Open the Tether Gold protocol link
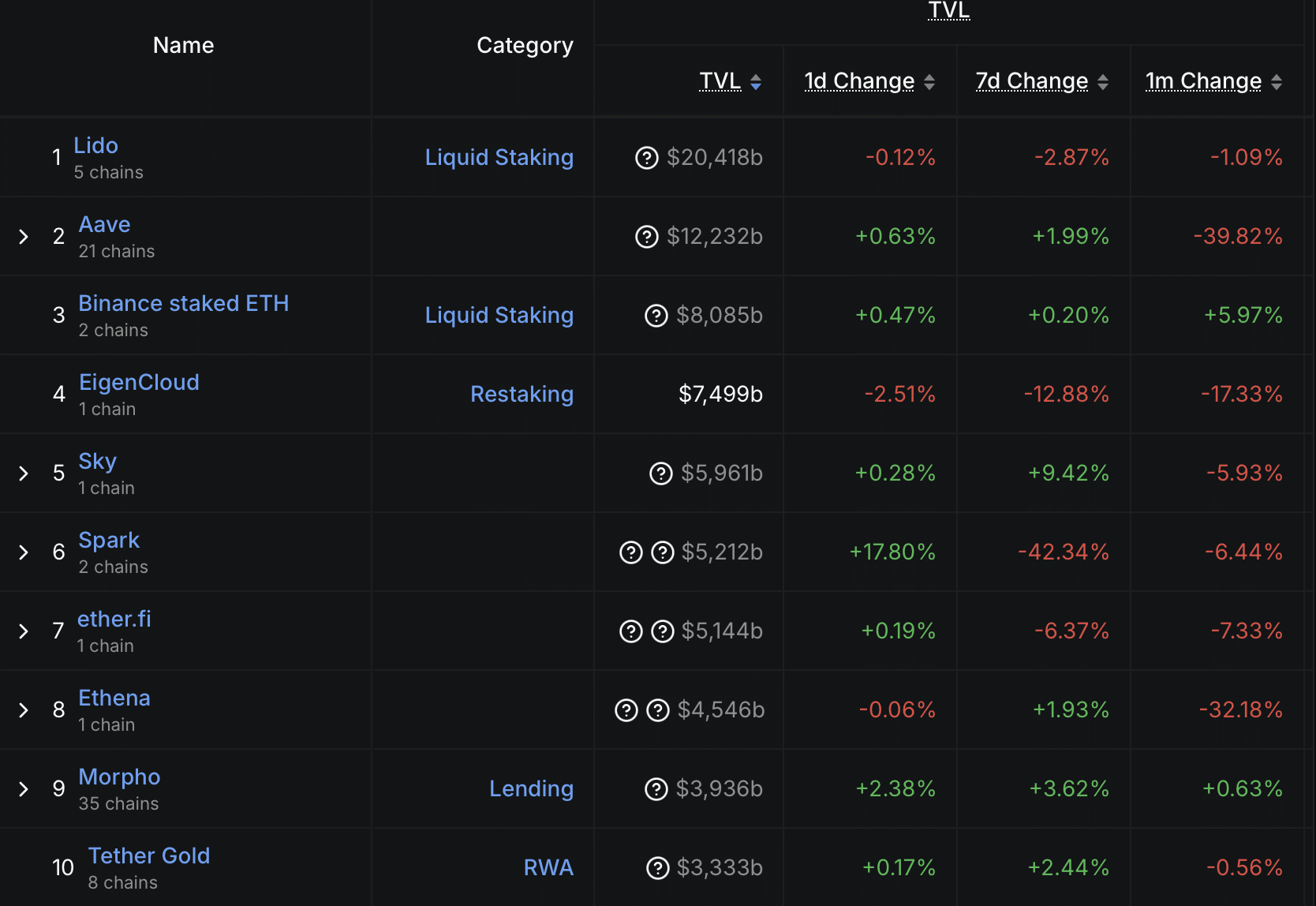1316x906 pixels. click(149, 855)
